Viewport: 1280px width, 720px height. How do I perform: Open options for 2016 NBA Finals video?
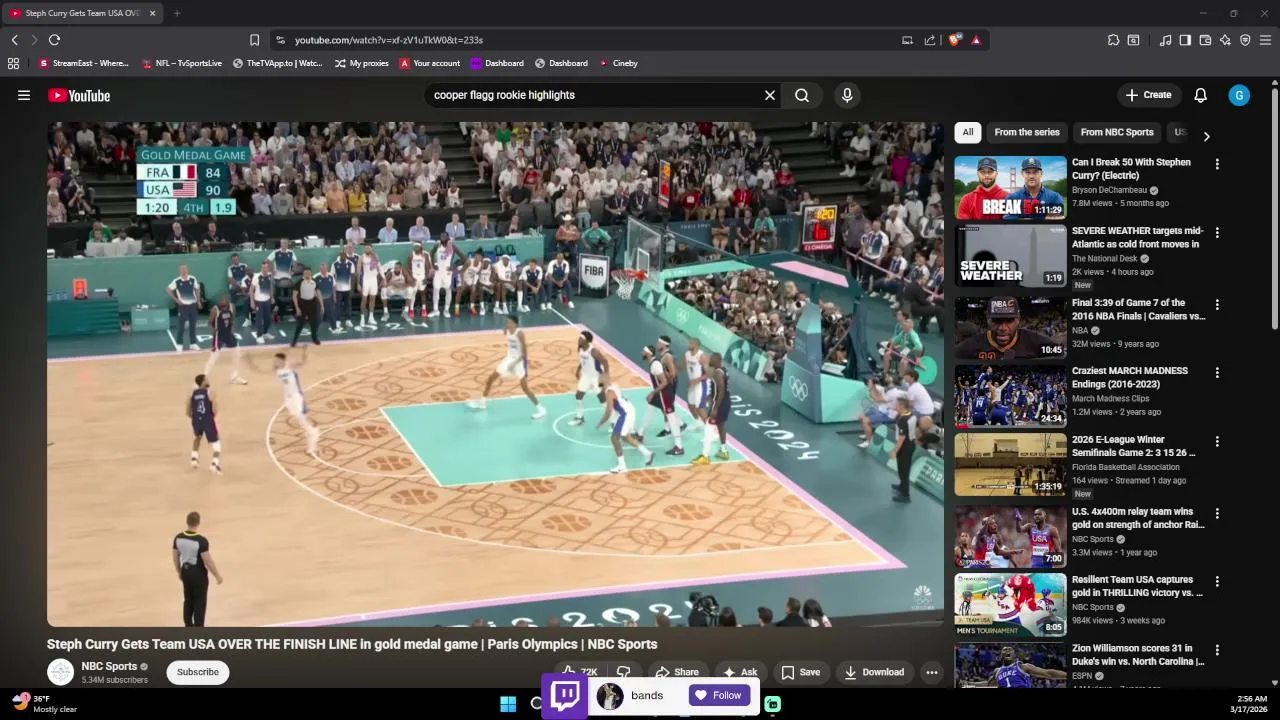(1217, 304)
